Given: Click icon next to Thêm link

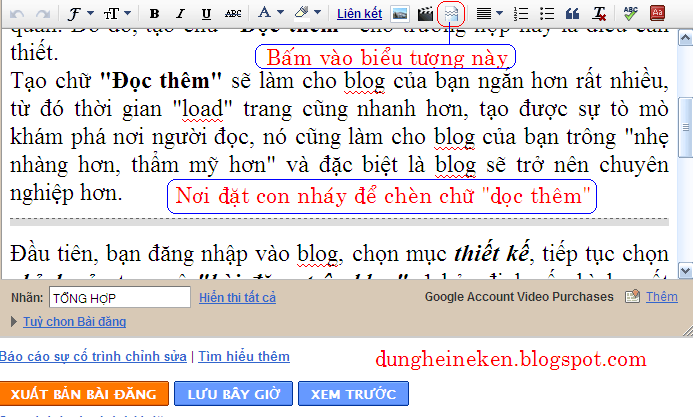Looking at the screenshot, I should [x=632, y=296].
